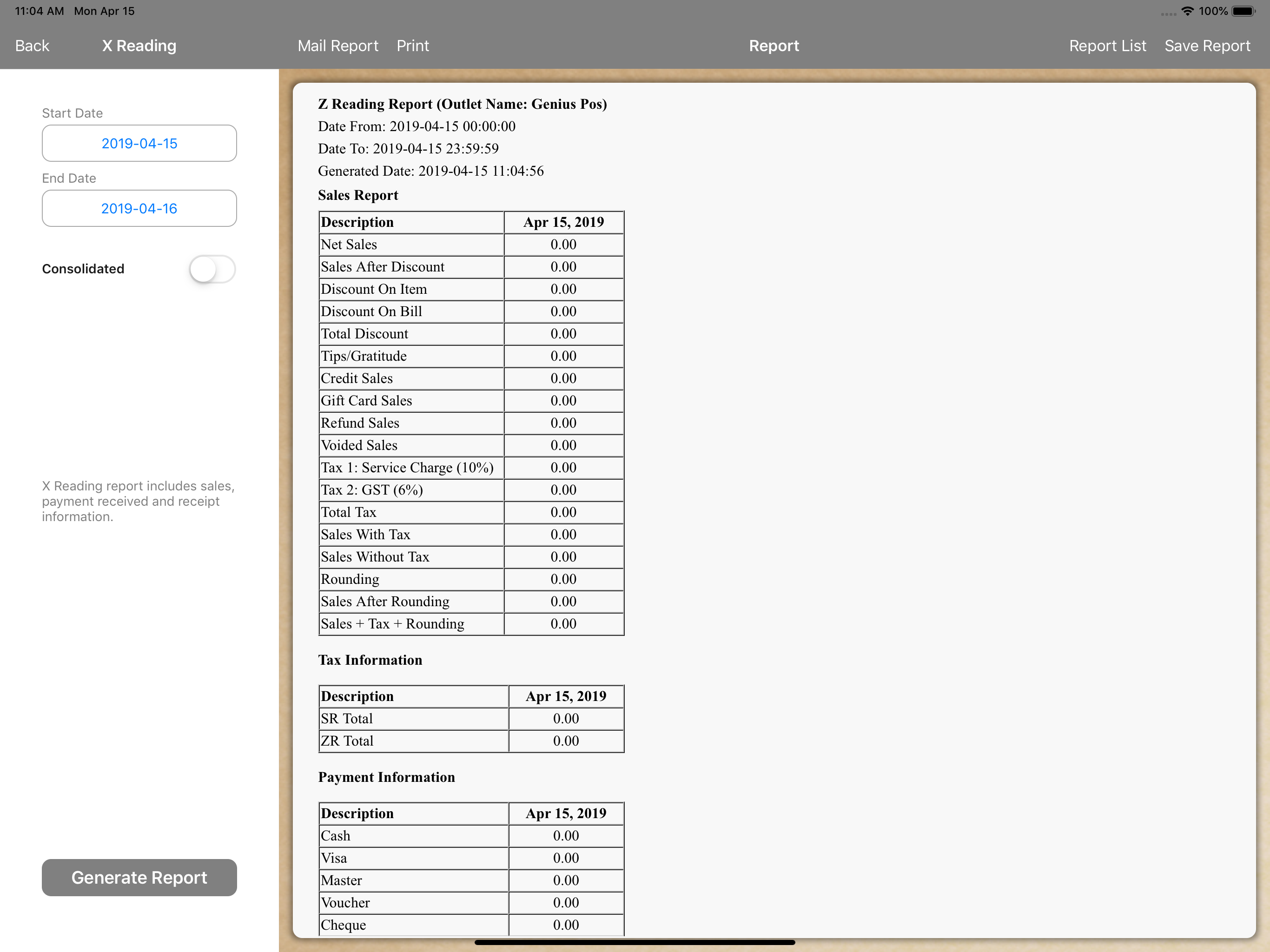Click the X Reading description note
The image size is (1270, 952).
138,501
